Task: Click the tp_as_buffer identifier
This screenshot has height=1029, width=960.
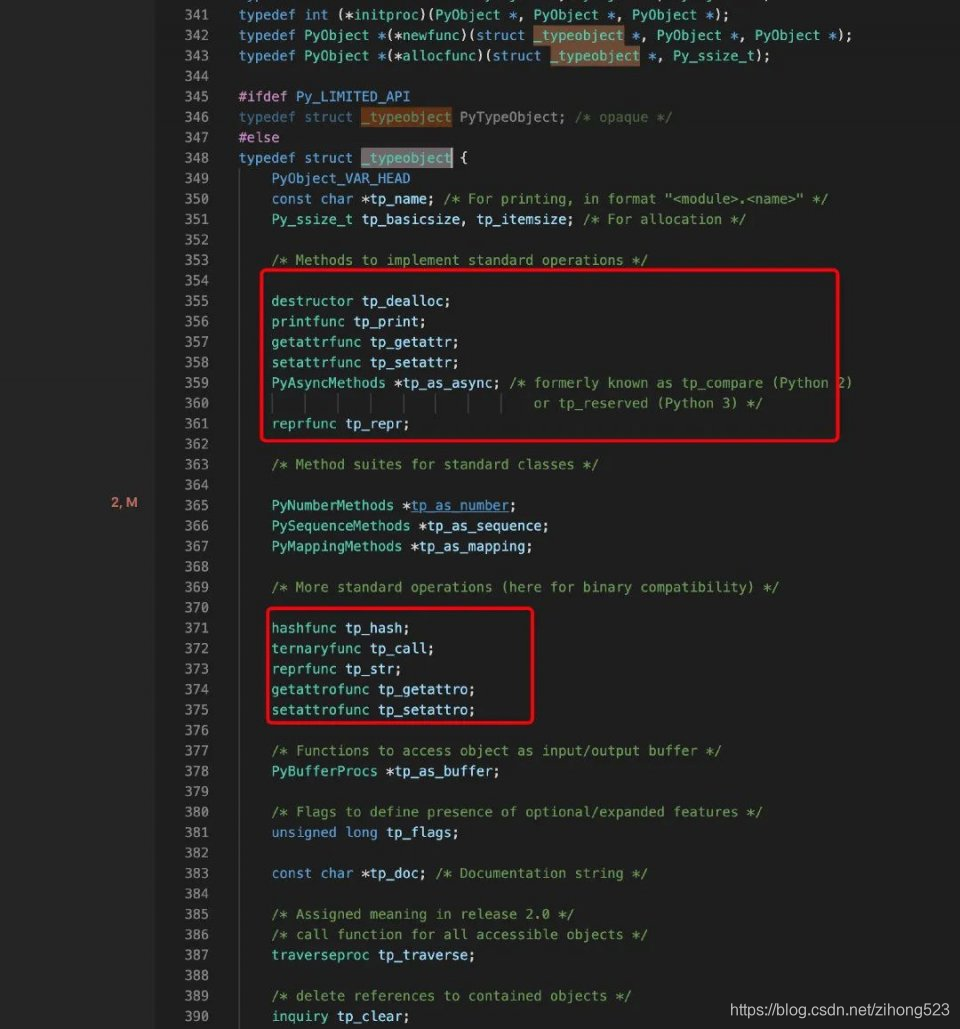Action: (444, 771)
